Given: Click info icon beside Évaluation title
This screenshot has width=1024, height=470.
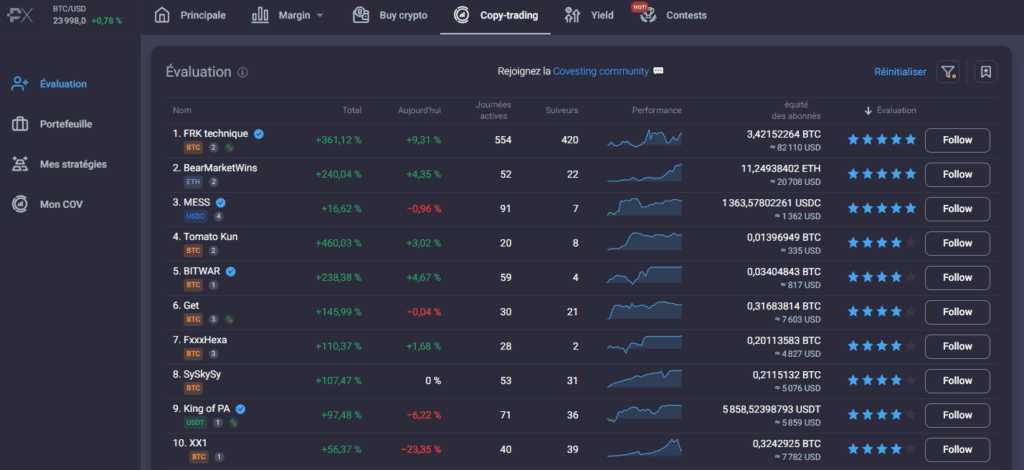Looking at the screenshot, I should [243, 73].
